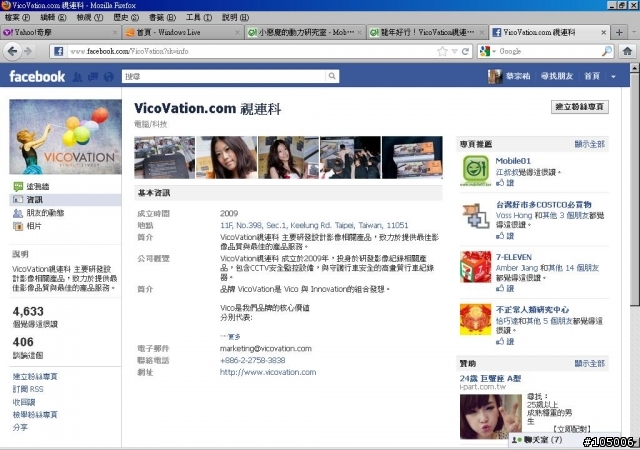Image resolution: width=640 pixels, height=450 pixels.
Task: Click the +886-2-2758-3838 phone link
Action: [x=252, y=361]
